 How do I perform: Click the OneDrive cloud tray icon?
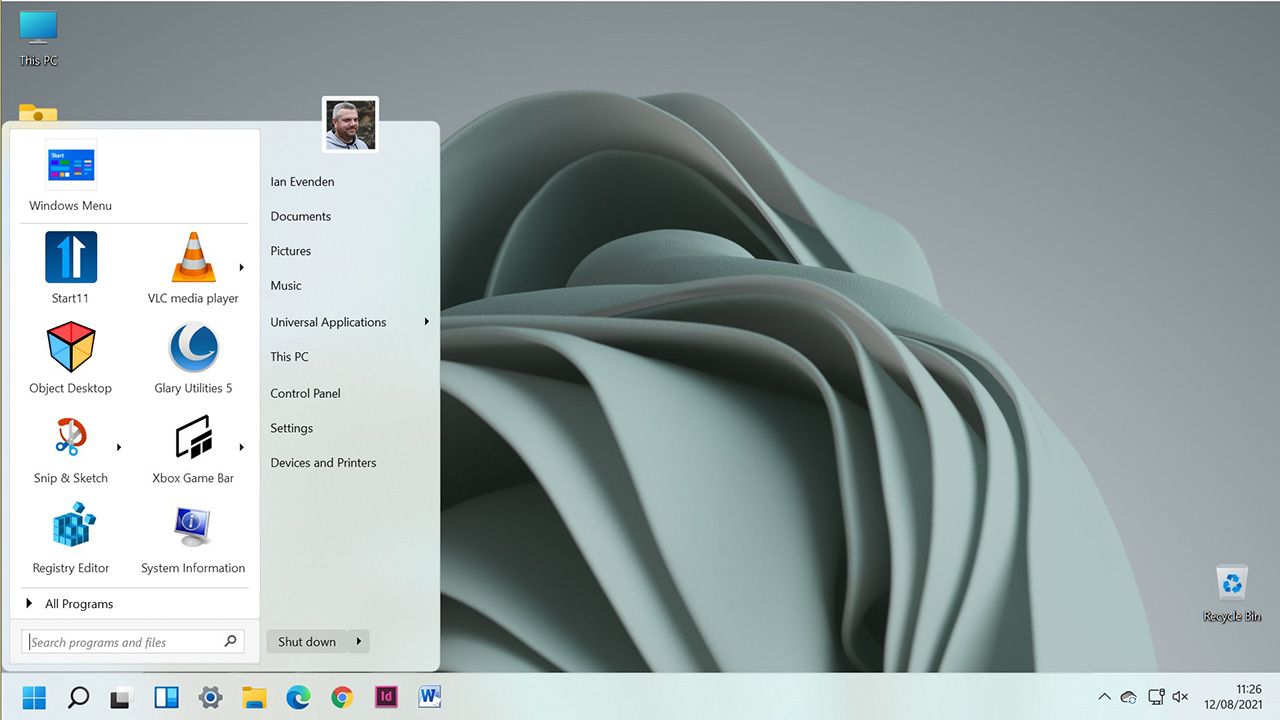click(x=1129, y=697)
